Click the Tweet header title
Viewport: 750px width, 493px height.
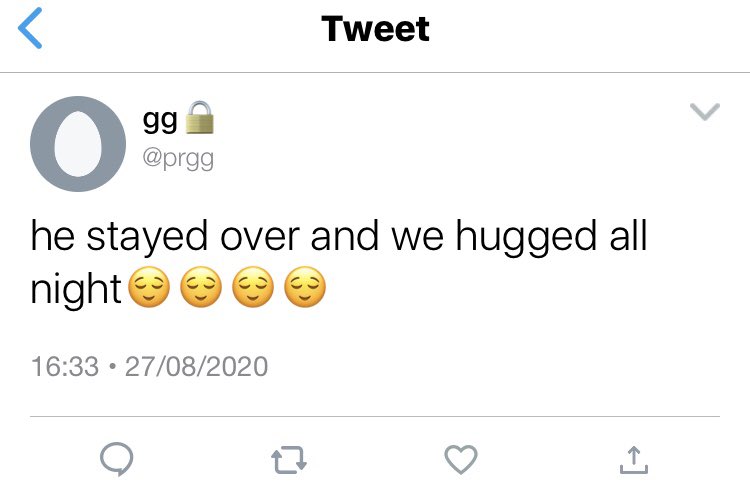click(375, 29)
